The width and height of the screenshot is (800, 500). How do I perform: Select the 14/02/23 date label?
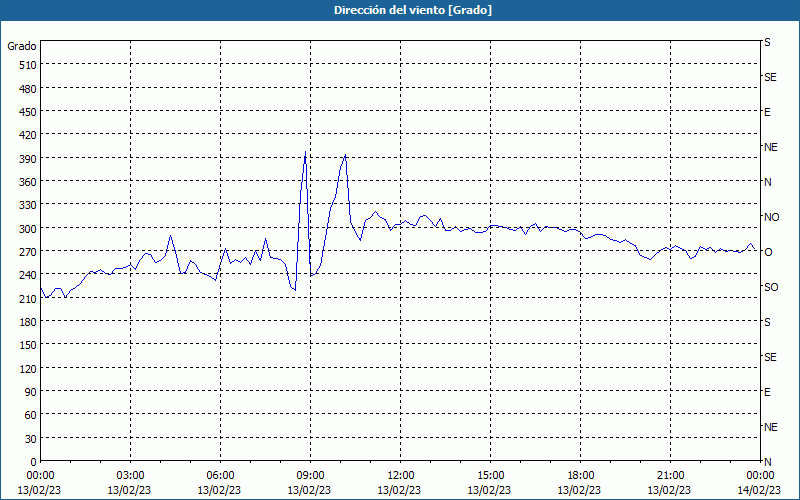760,490
